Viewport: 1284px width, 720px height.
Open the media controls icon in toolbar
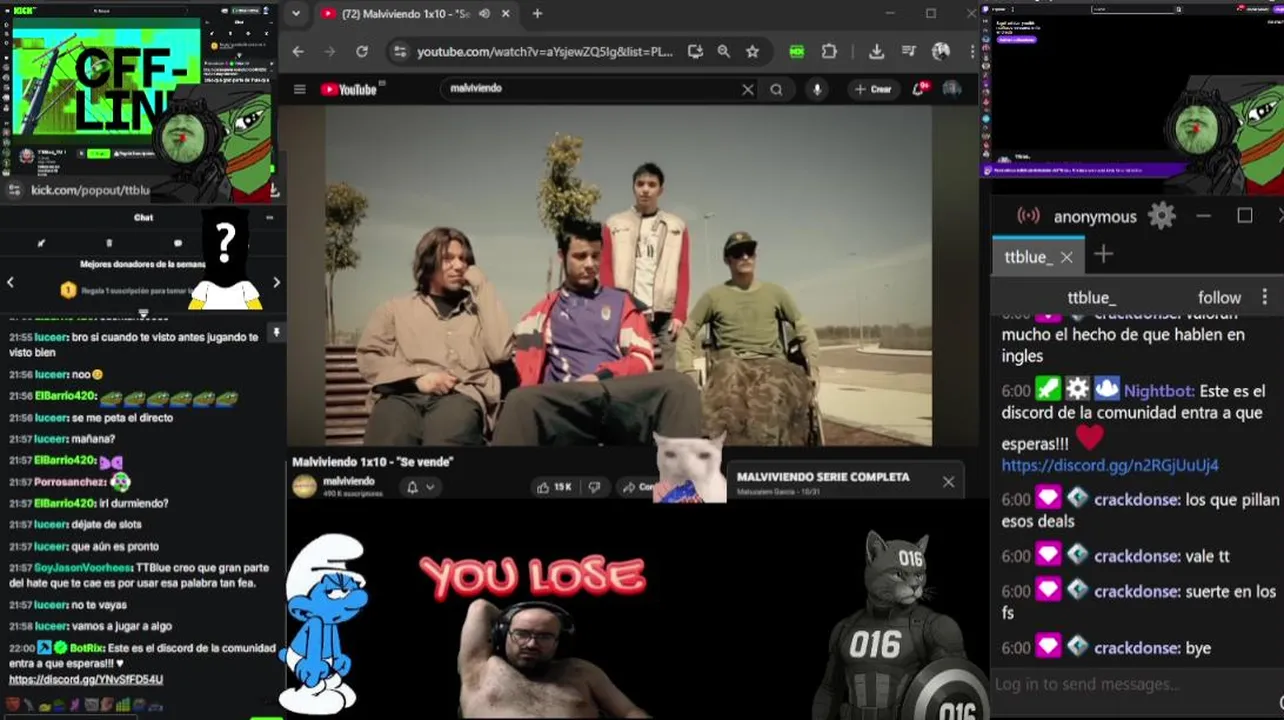point(908,51)
